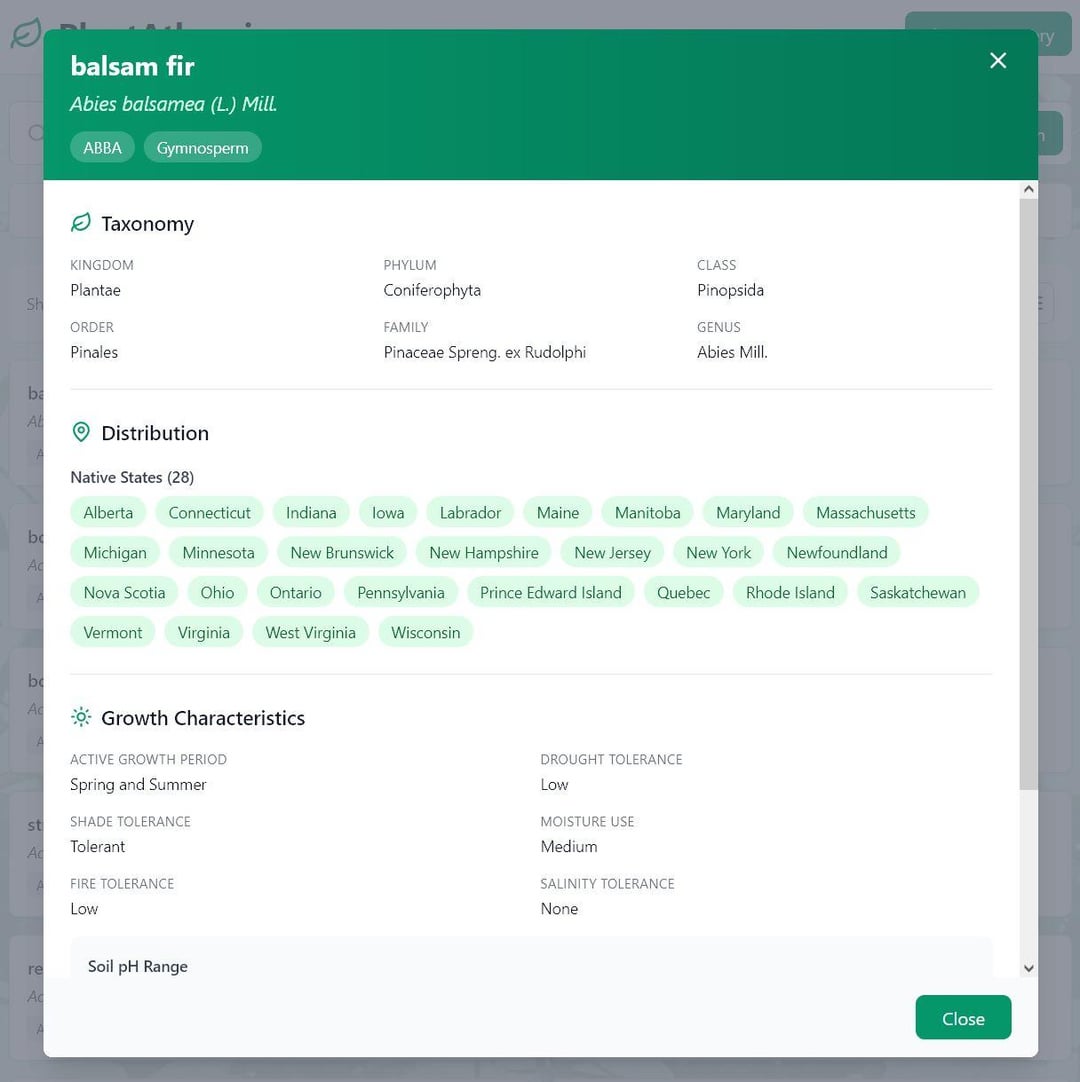This screenshot has height=1082, width=1080.
Task: Click the Pinopsida class value
Action: pyautogui.click(x=730, y=291)
